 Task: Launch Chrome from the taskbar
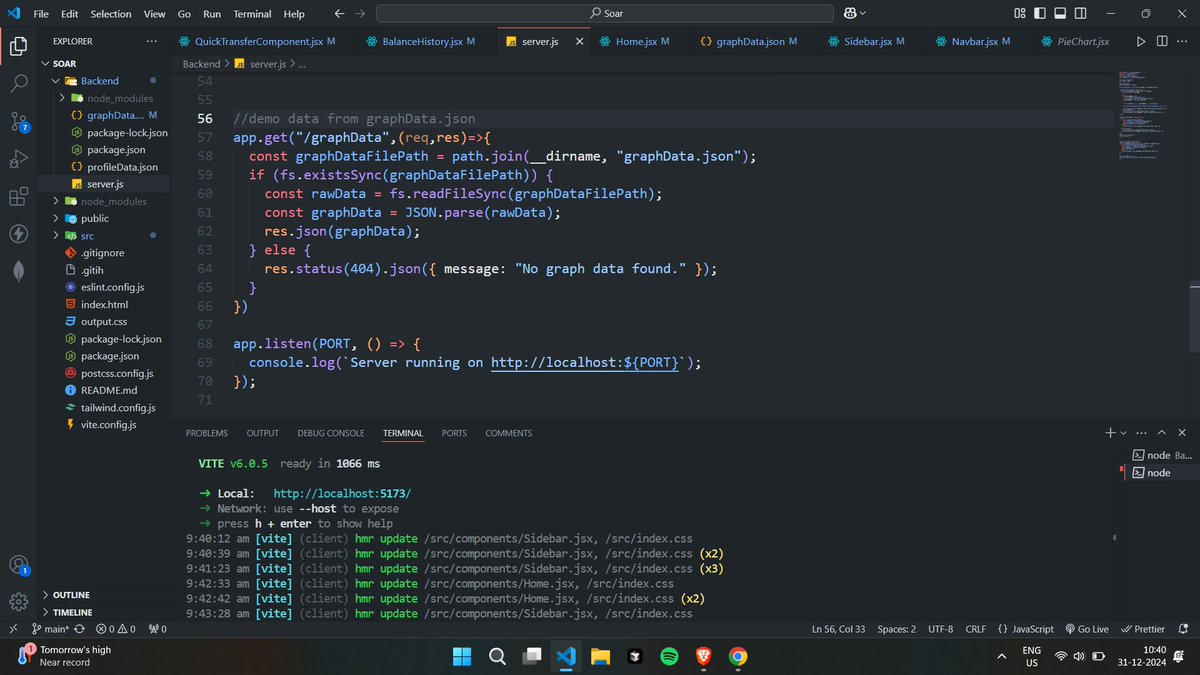(739, 656)
